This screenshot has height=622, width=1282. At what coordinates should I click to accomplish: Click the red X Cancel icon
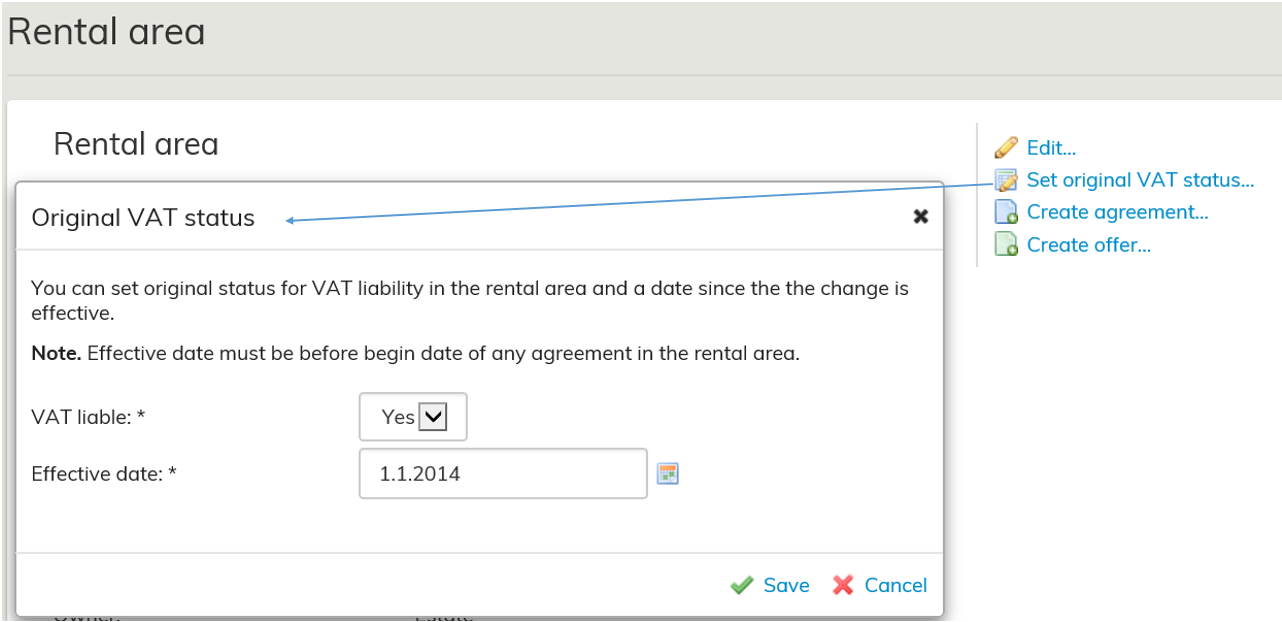pyautogui.click(x=843, y=585)
